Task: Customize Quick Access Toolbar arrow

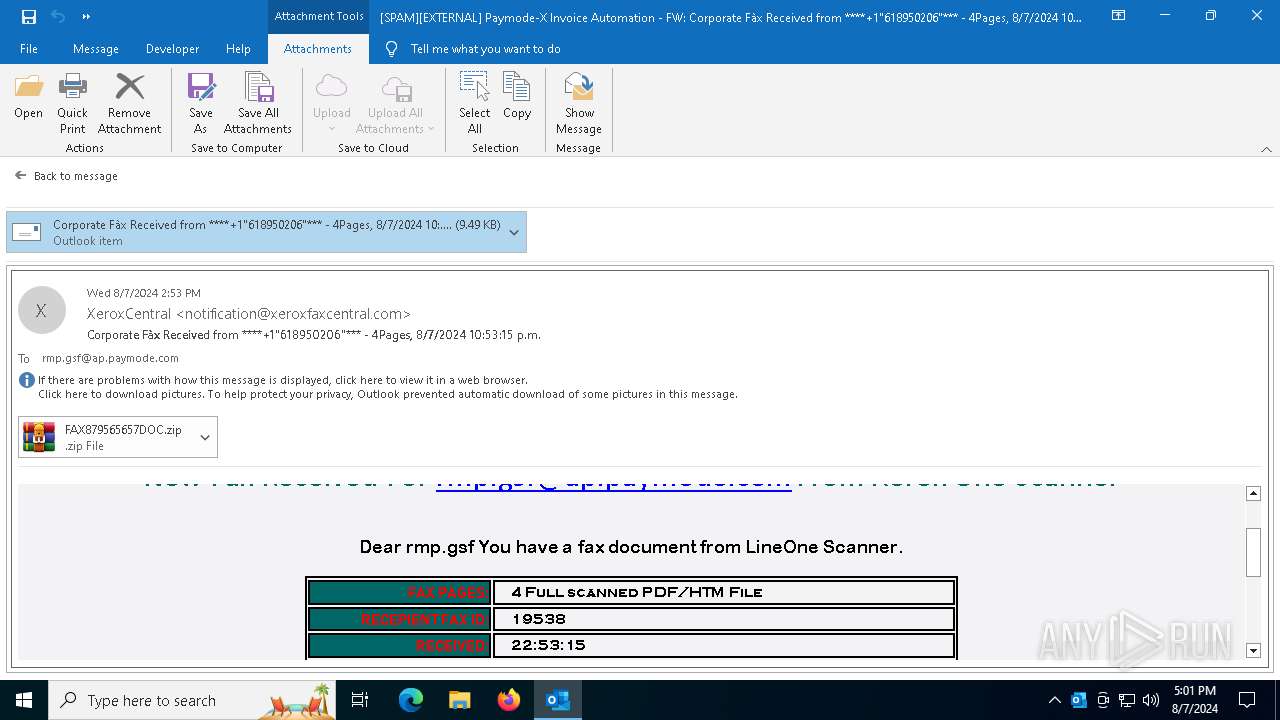Action: [87, 16]
